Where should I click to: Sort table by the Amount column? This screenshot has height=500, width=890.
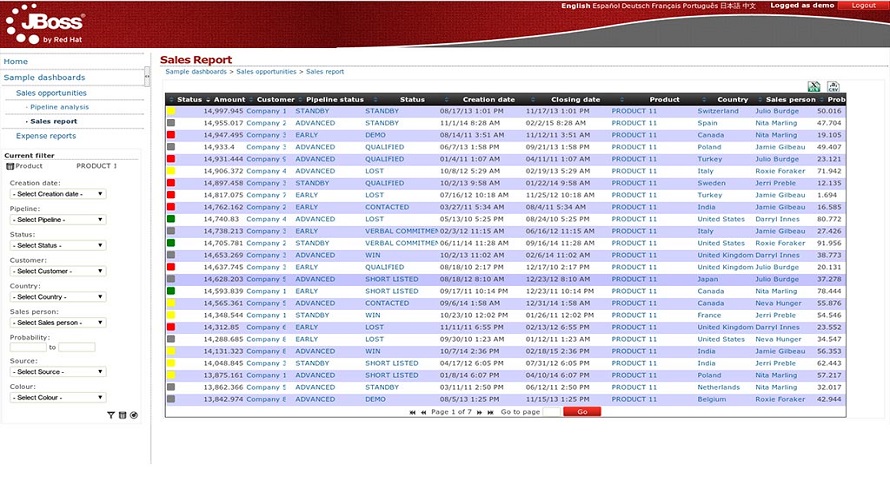pyautogui.click(x=229, y=99)
